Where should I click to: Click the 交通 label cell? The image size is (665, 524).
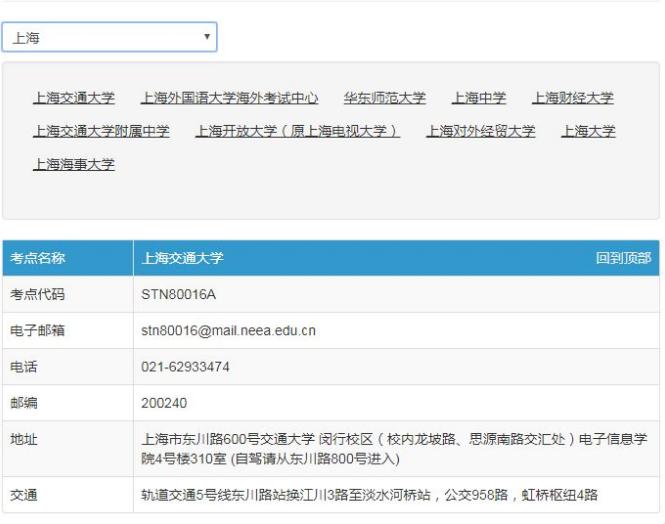[x=68, y=495]
